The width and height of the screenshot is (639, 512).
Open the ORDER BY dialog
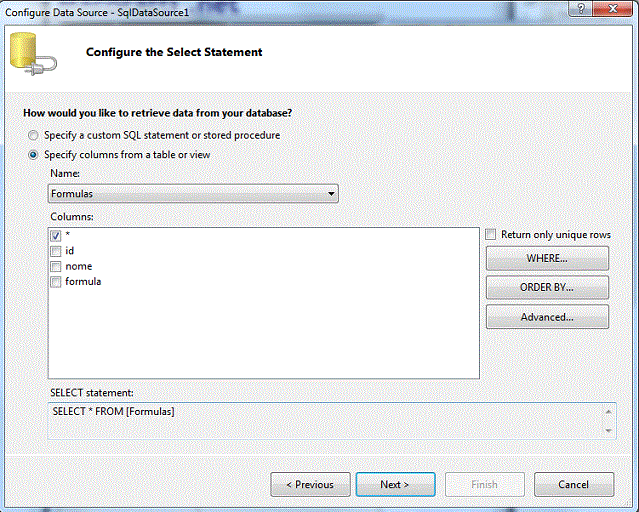click(x=547, y=287)
